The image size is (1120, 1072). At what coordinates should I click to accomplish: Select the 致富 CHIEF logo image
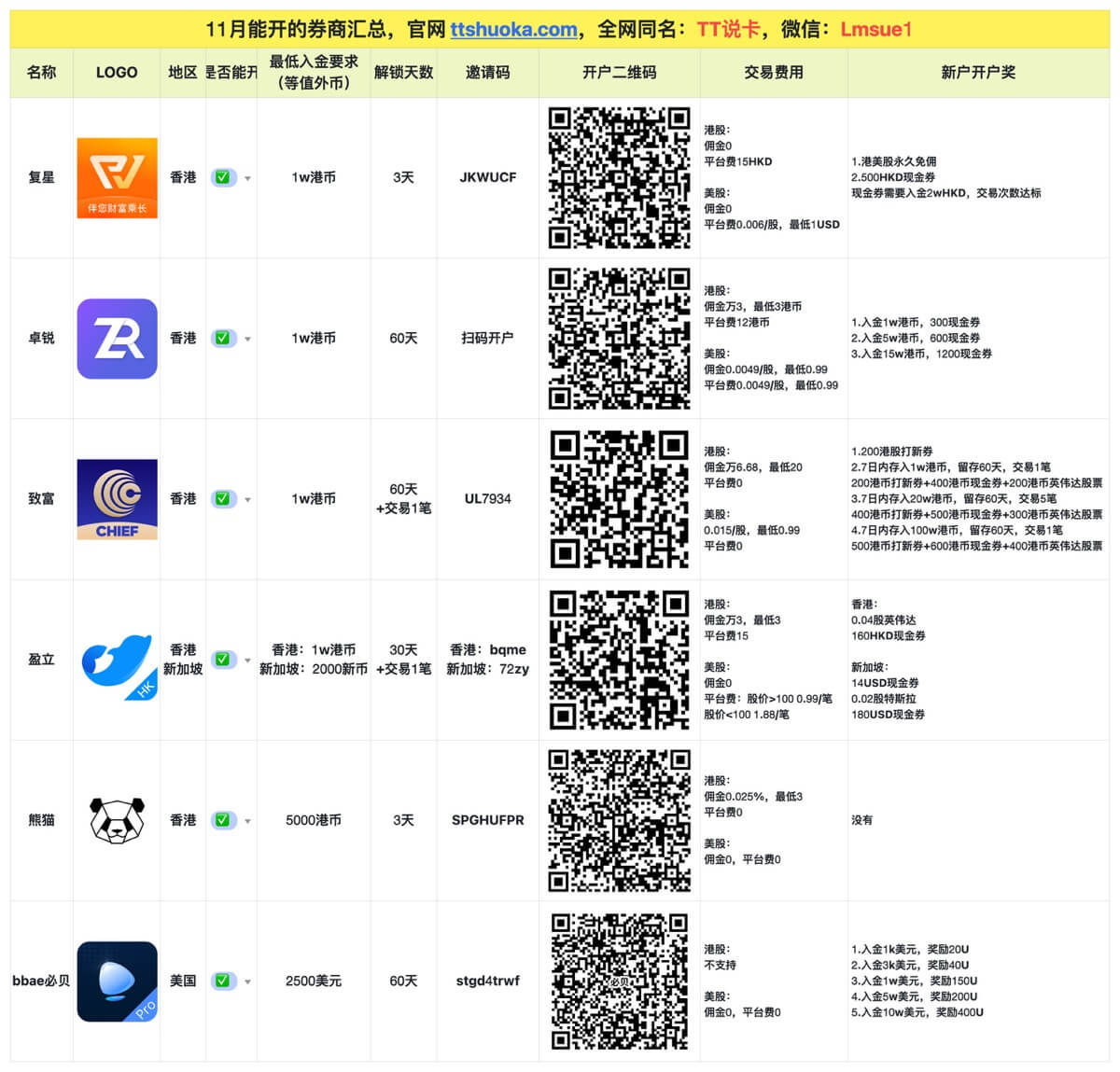[x=117, y=499]
